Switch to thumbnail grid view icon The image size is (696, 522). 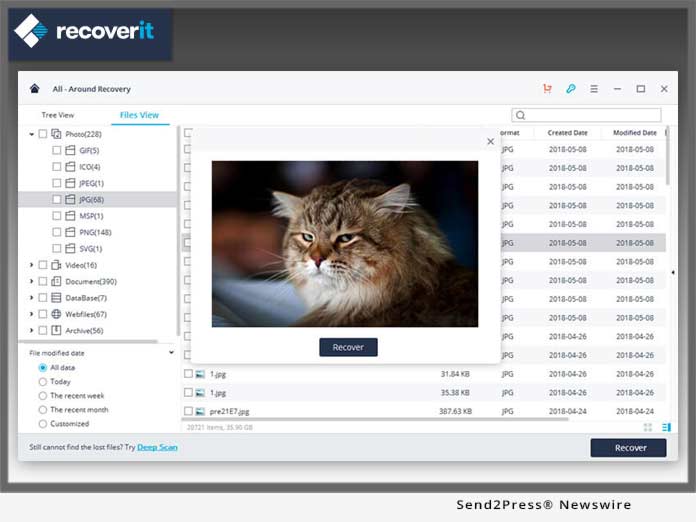[x=648, y=427]
